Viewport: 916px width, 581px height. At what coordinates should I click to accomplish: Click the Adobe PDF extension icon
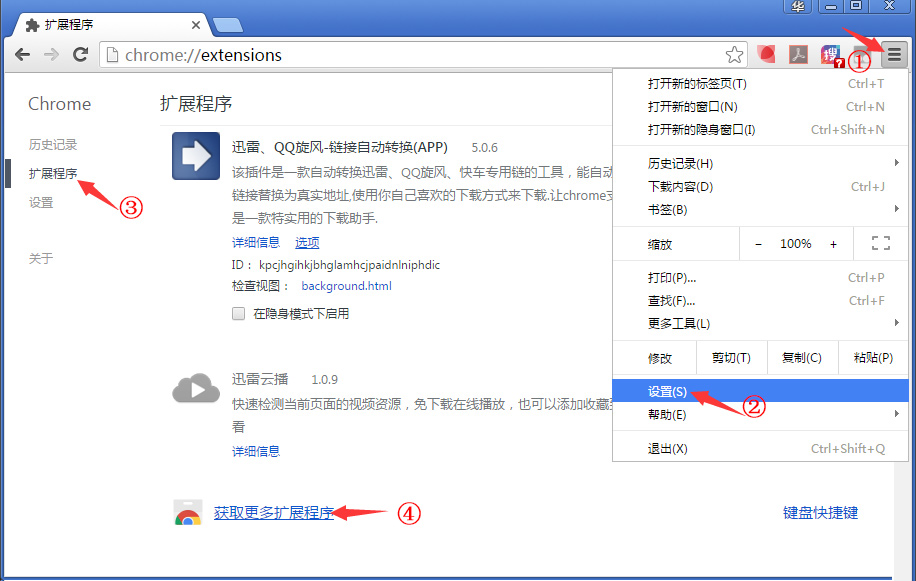(799, 55)
